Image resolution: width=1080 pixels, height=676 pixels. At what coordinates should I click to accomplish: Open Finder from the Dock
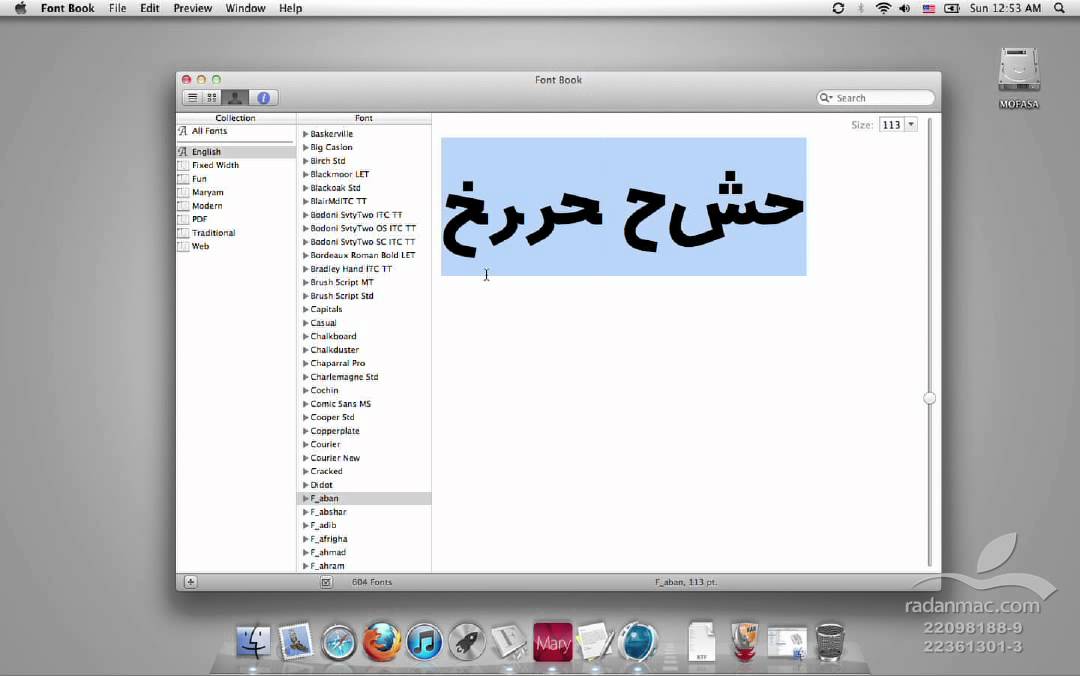[x=253, y=642]
